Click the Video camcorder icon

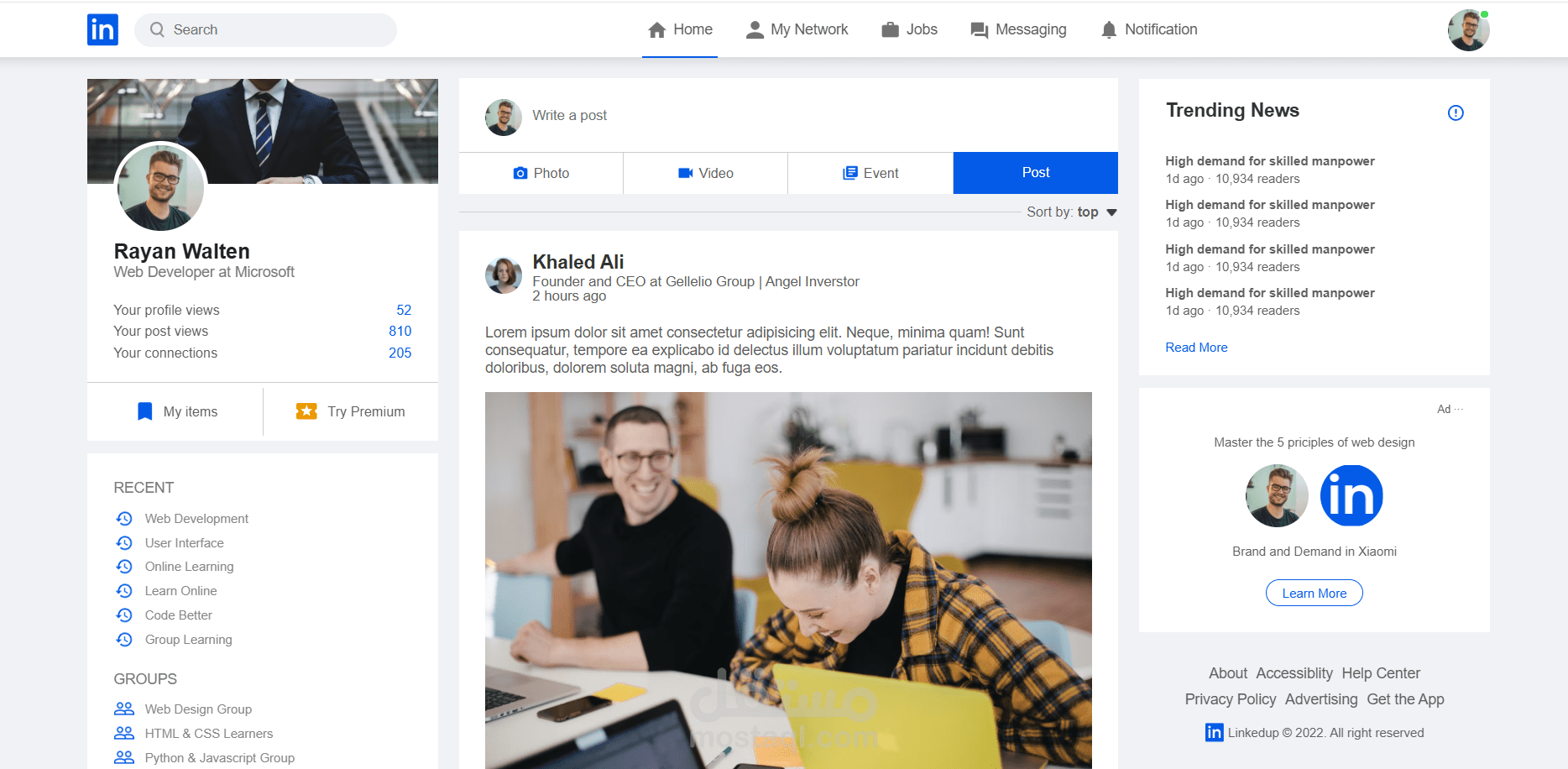(686, 173)
